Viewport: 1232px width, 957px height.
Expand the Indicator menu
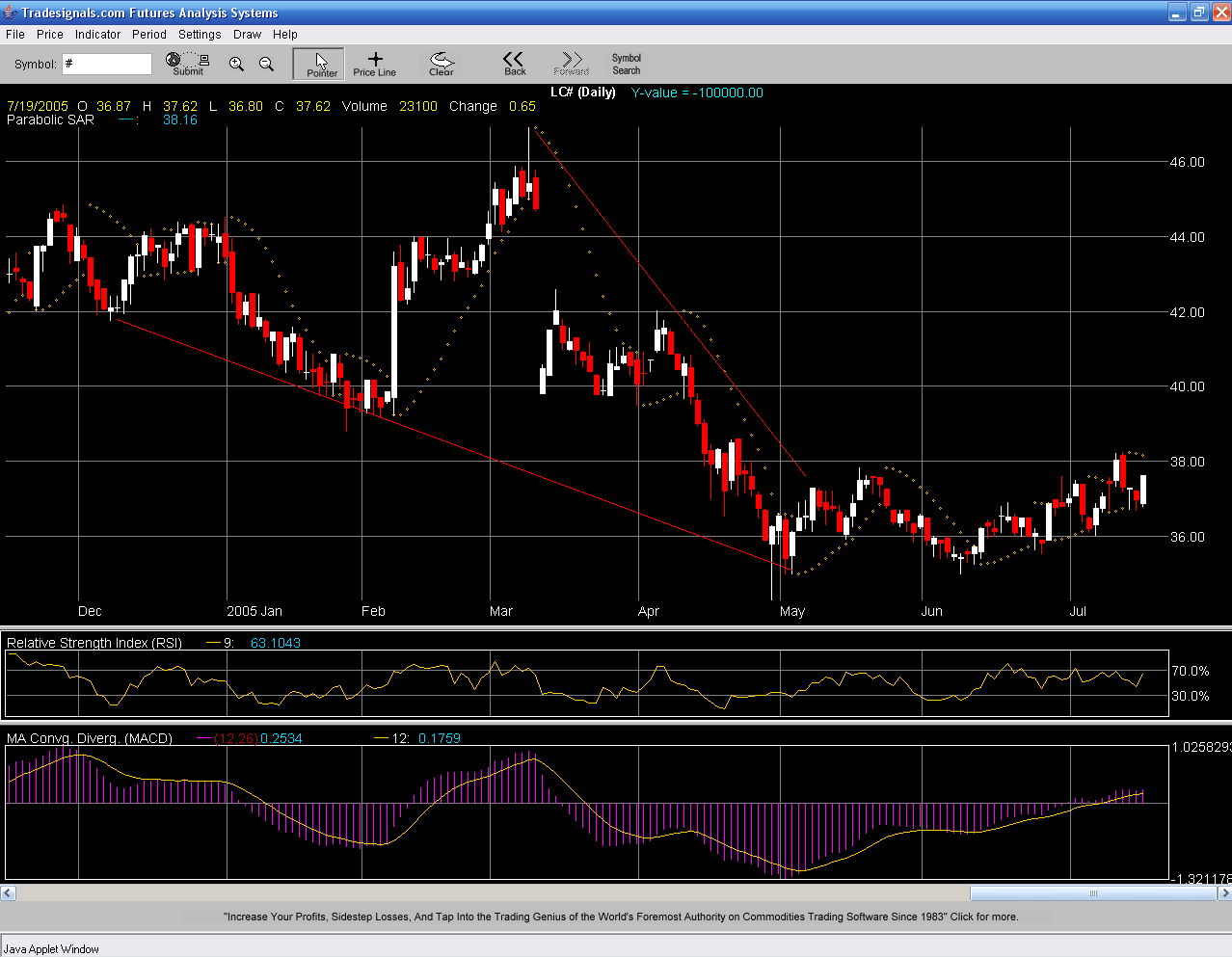98,35
